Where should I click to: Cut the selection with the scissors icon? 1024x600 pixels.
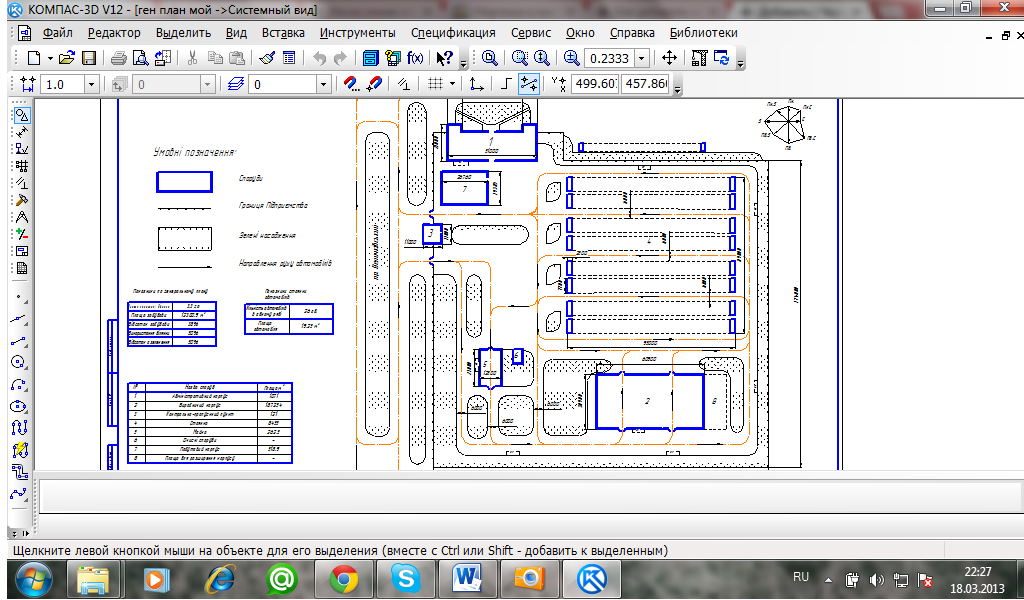click(x=192, y=58)
